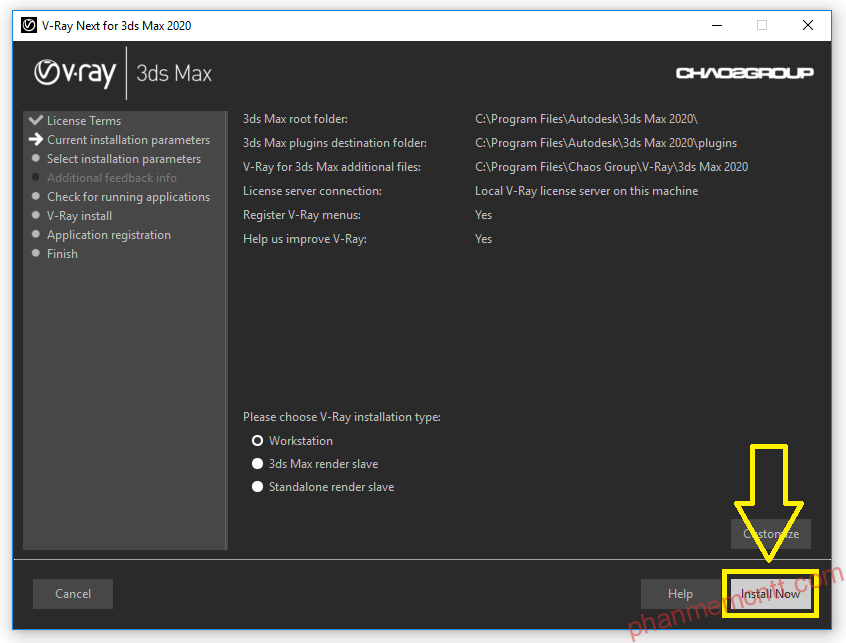The width and height of the screenshot is (846, 643).
Task: Click the V-Ray app icon in title bar
Action: (x=29, y=25)
